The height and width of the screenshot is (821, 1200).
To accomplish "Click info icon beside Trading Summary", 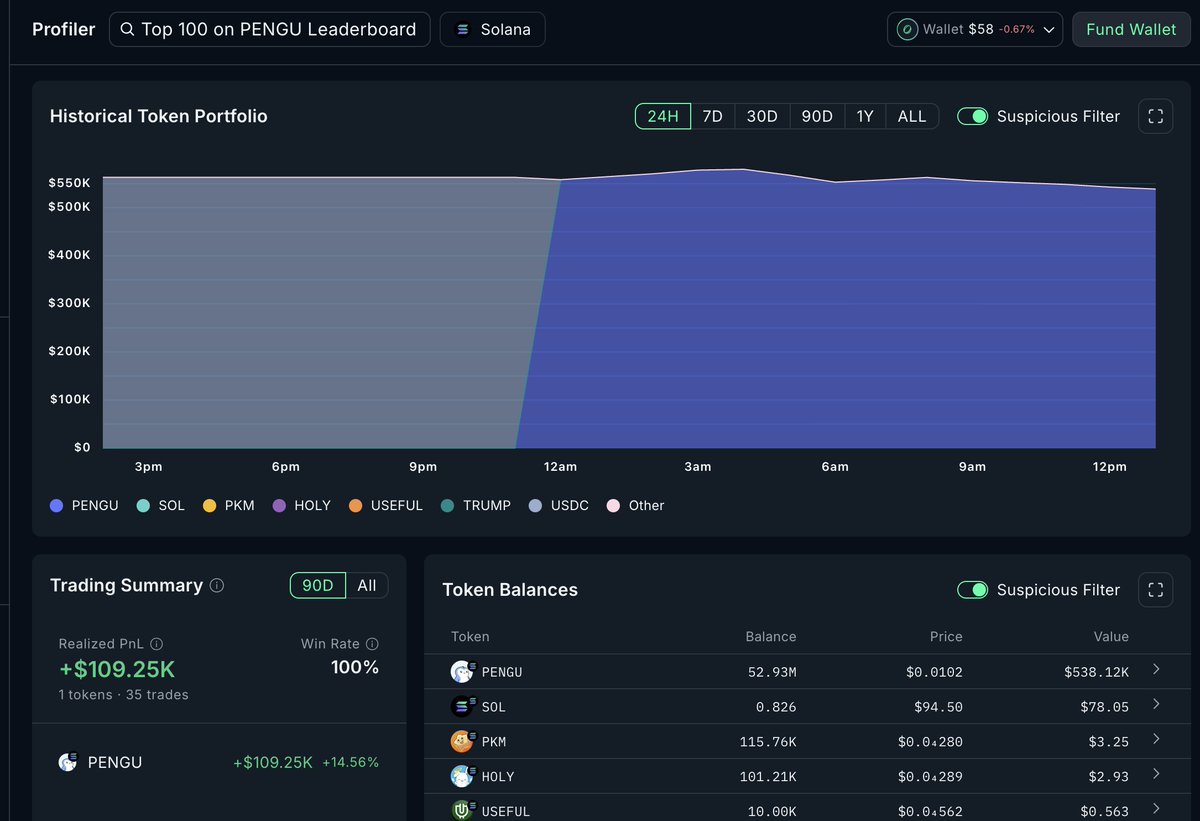I will tap(217, 586).
